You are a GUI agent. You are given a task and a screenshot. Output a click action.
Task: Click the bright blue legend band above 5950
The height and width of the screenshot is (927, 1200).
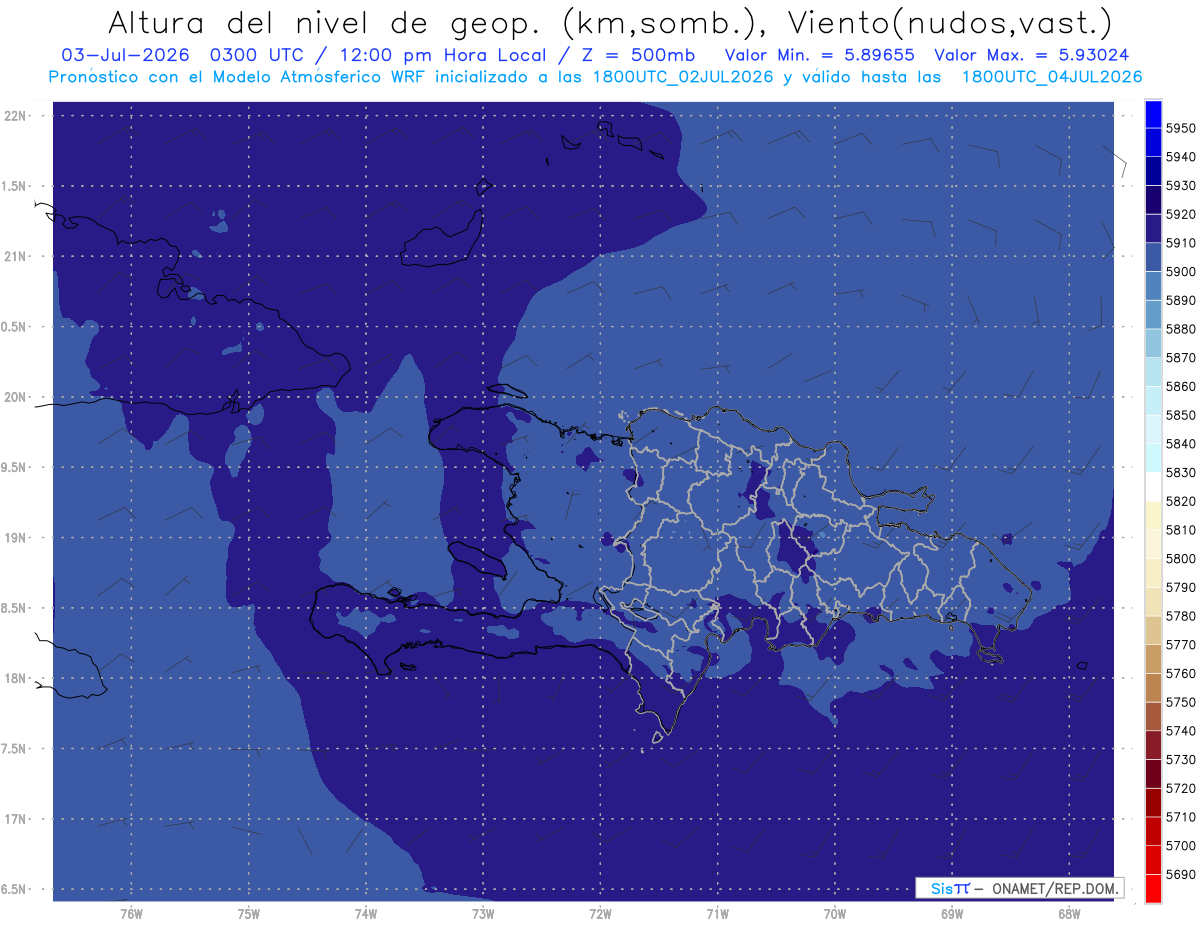pos(1153,114)
